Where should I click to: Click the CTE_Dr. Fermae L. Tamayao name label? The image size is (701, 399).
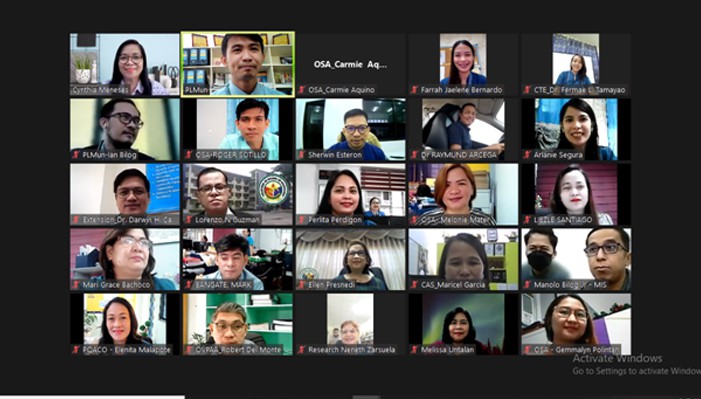579,90
